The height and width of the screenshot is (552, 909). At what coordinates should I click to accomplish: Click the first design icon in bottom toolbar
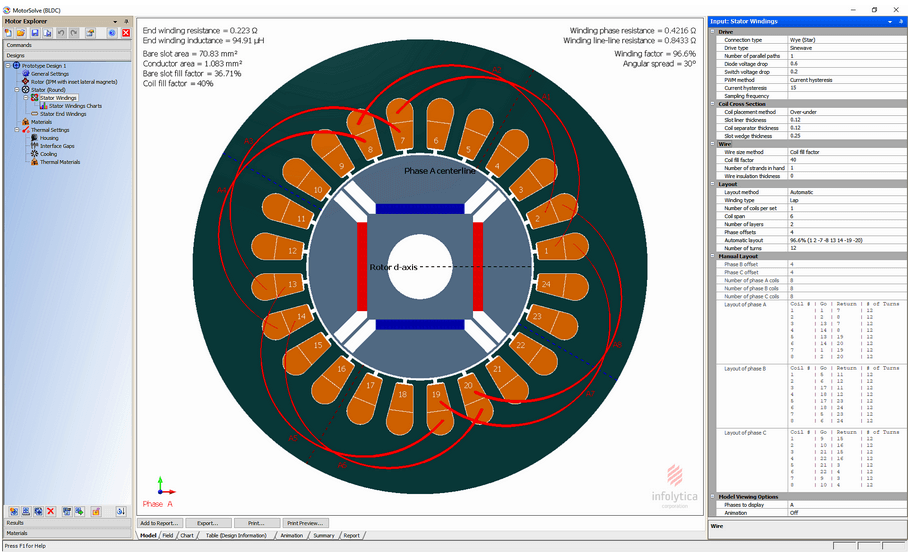tap(14, 511)
